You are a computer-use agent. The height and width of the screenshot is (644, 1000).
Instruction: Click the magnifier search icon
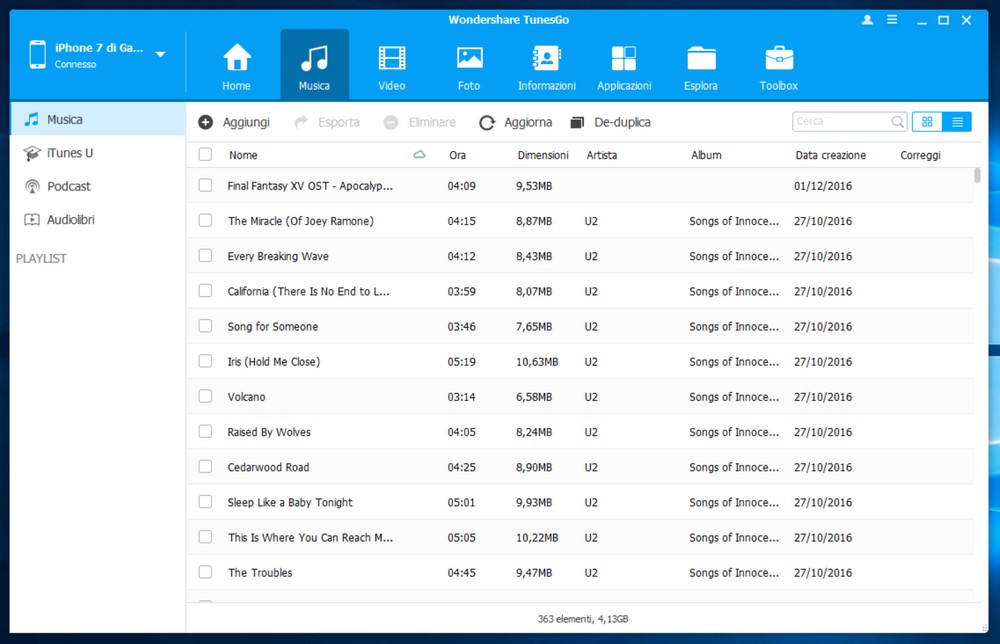click(897, 121)
